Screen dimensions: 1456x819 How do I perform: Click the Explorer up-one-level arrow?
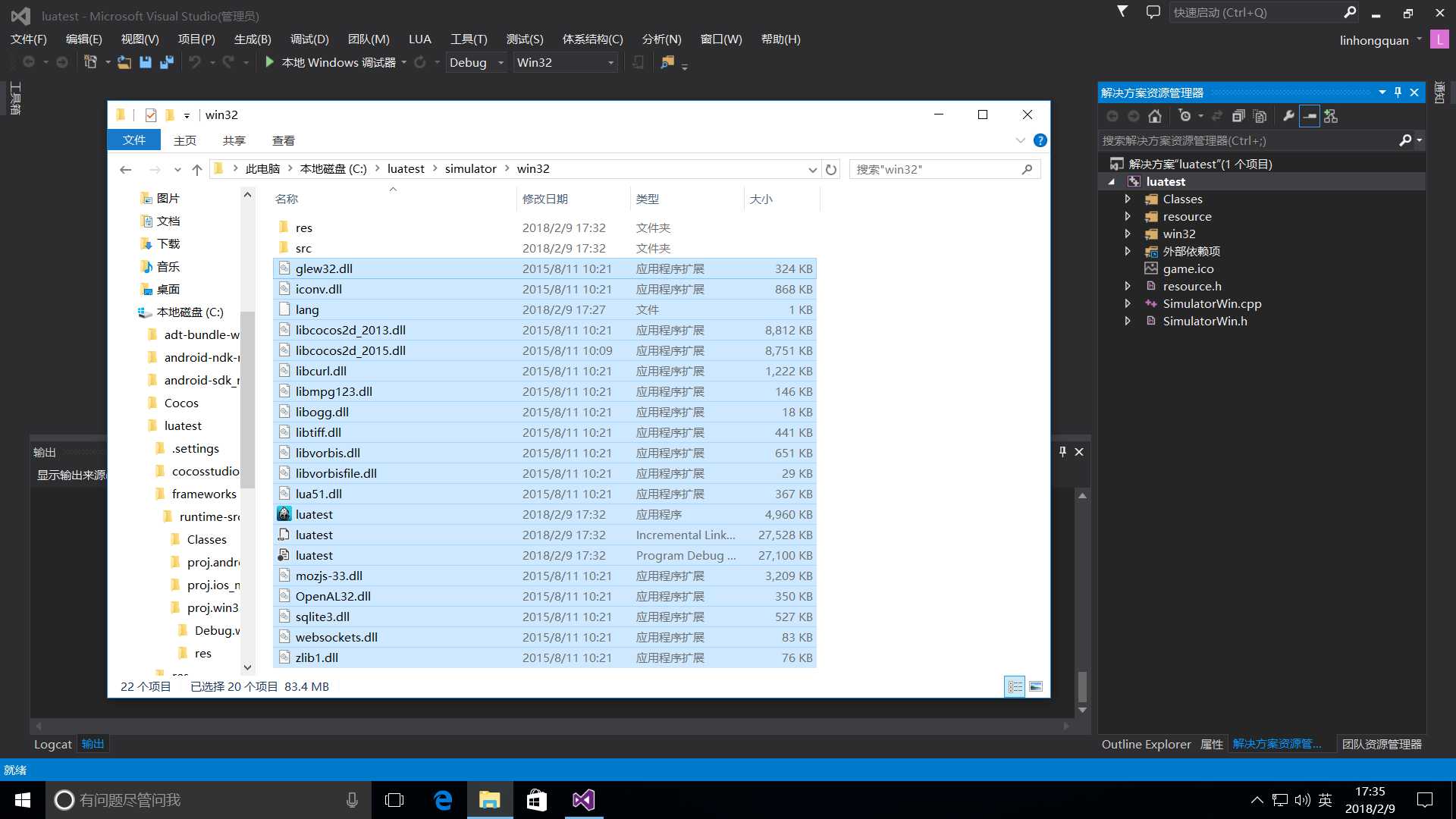(197, 169)
